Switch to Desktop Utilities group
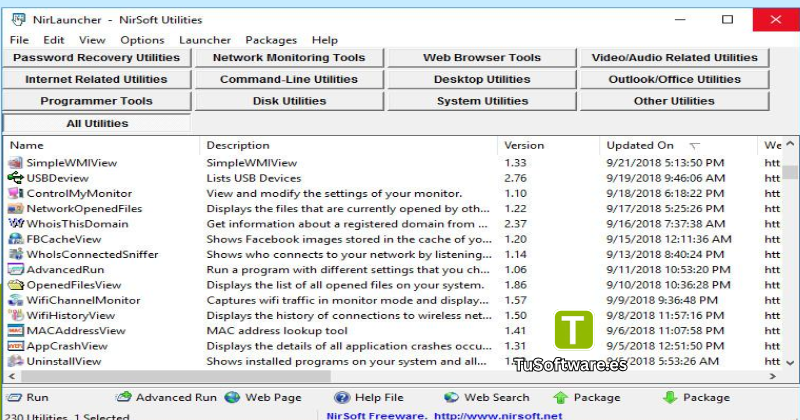The image size is (800, 420). [x=482, y=79]
